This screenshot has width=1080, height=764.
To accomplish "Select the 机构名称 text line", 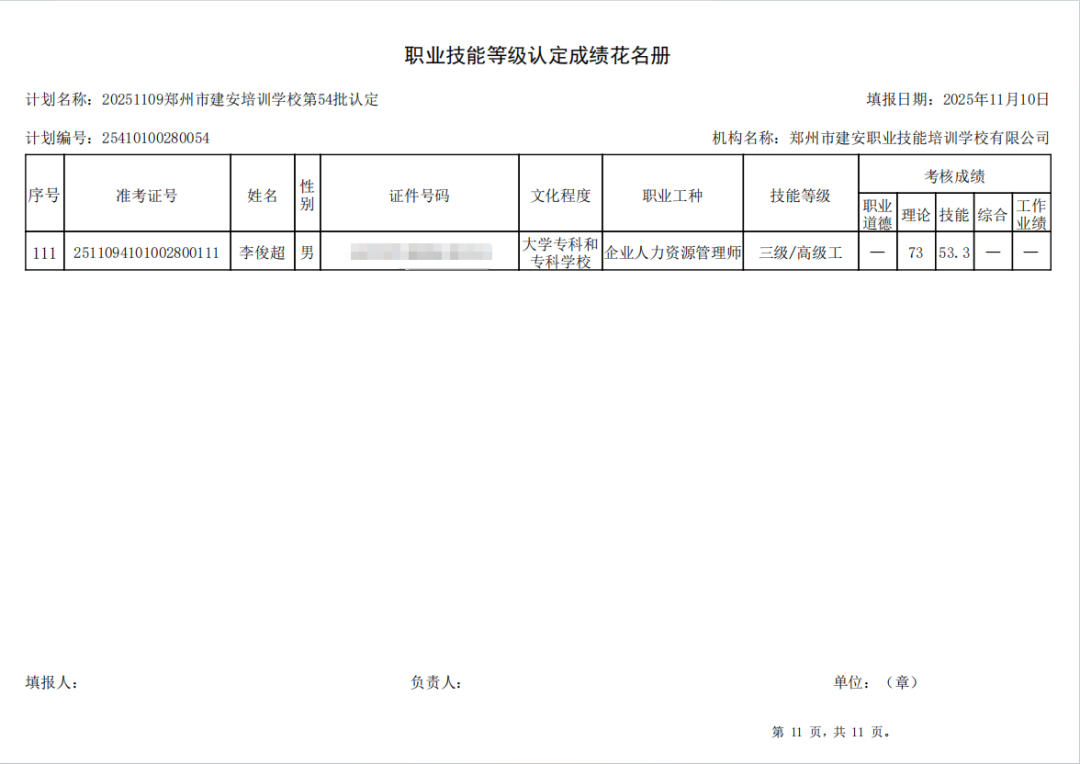I will [x=880, y=138].
